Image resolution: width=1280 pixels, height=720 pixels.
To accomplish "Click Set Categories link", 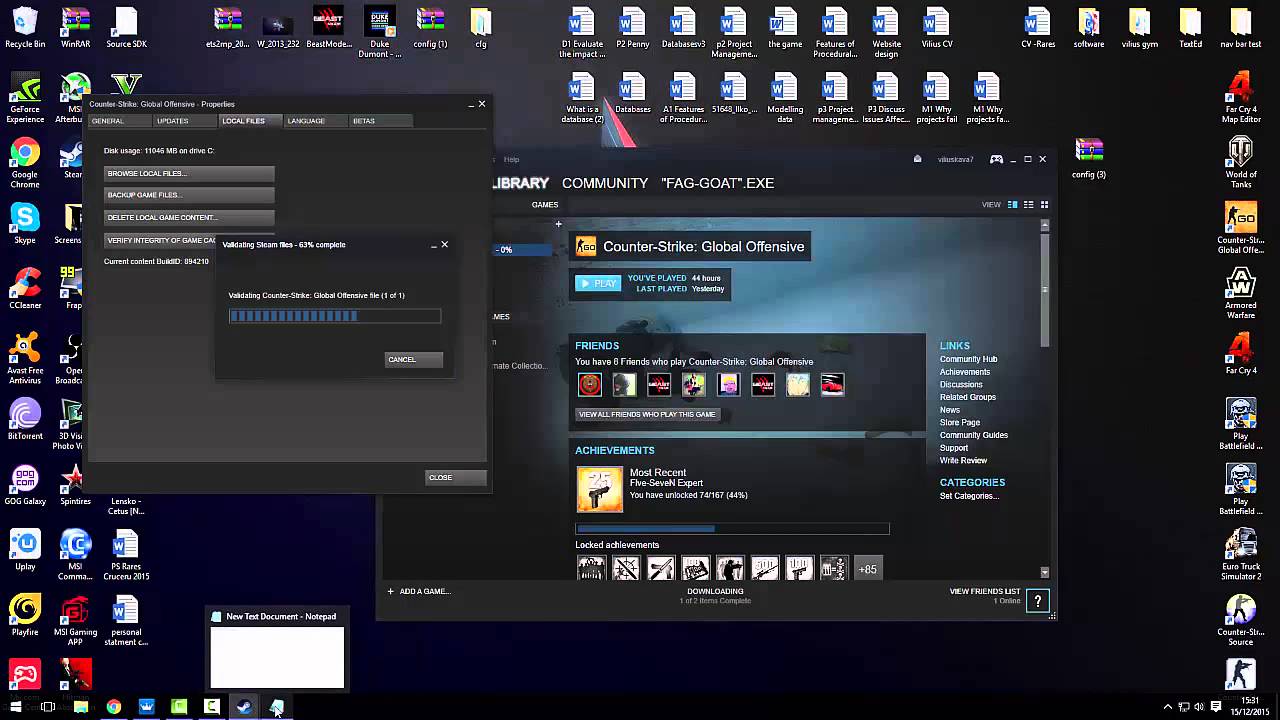I will click(969, 496).
